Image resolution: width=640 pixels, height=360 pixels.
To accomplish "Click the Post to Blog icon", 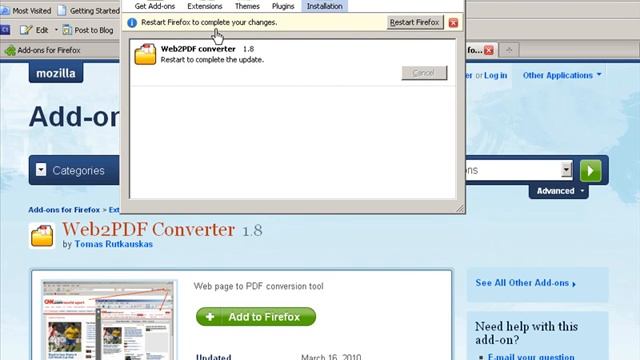I will (67, 30).
